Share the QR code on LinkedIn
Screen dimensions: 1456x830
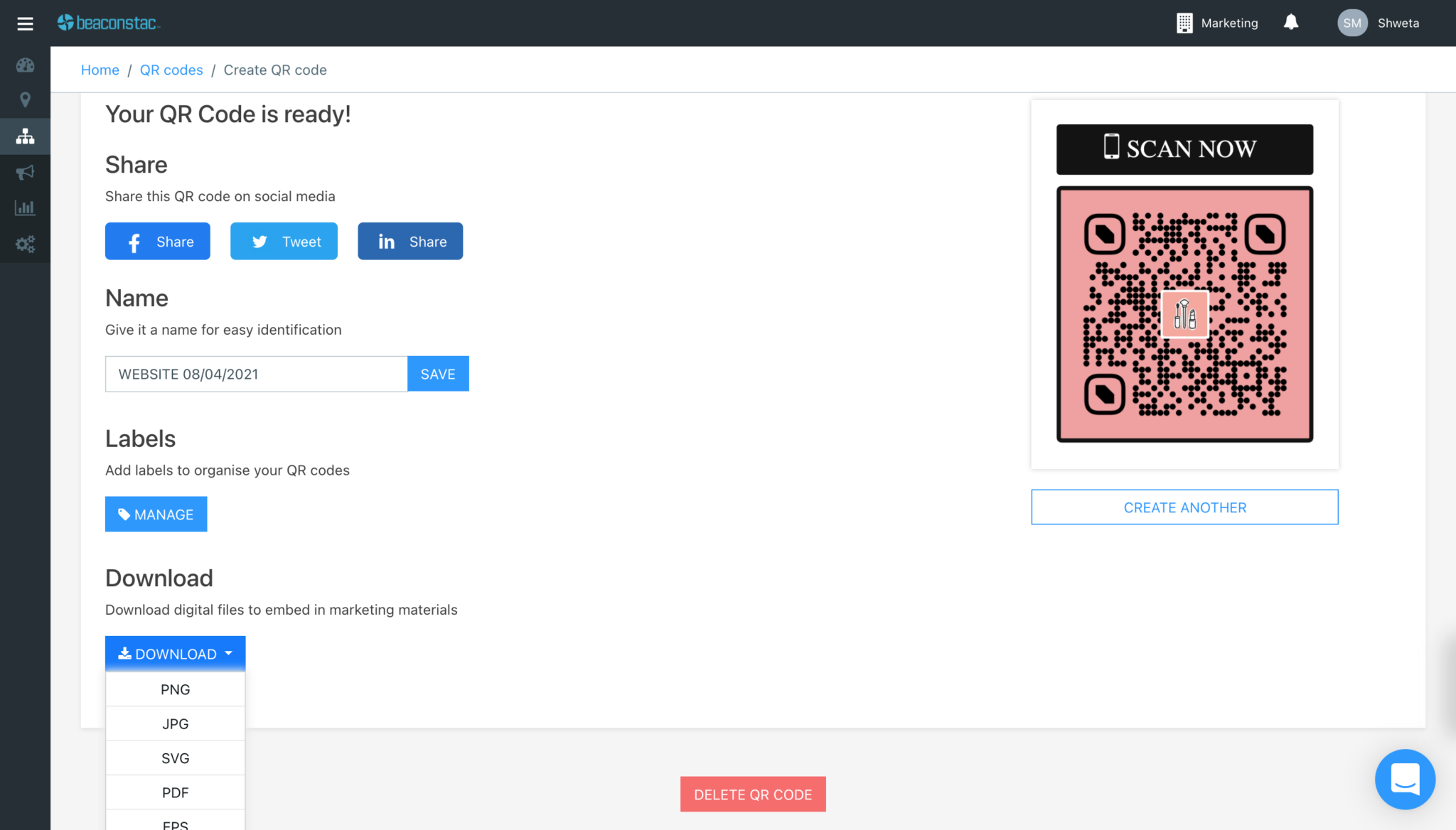click(x=410, y=241)
